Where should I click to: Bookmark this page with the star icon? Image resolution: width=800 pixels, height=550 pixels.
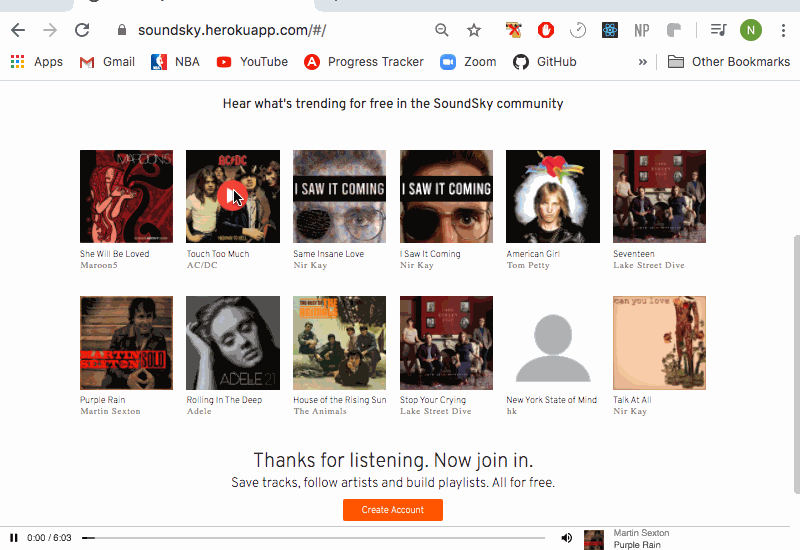pos(474,30)
